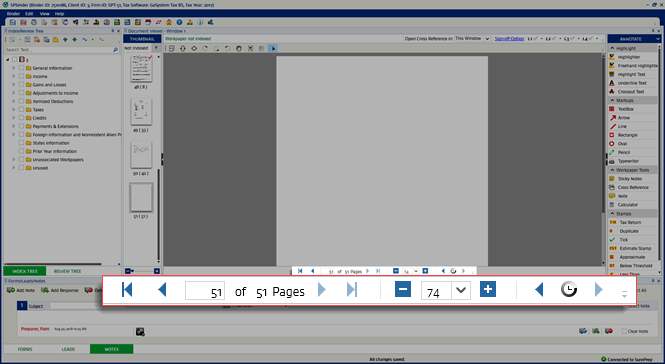Expand the General Information tree node

[14, 68]
